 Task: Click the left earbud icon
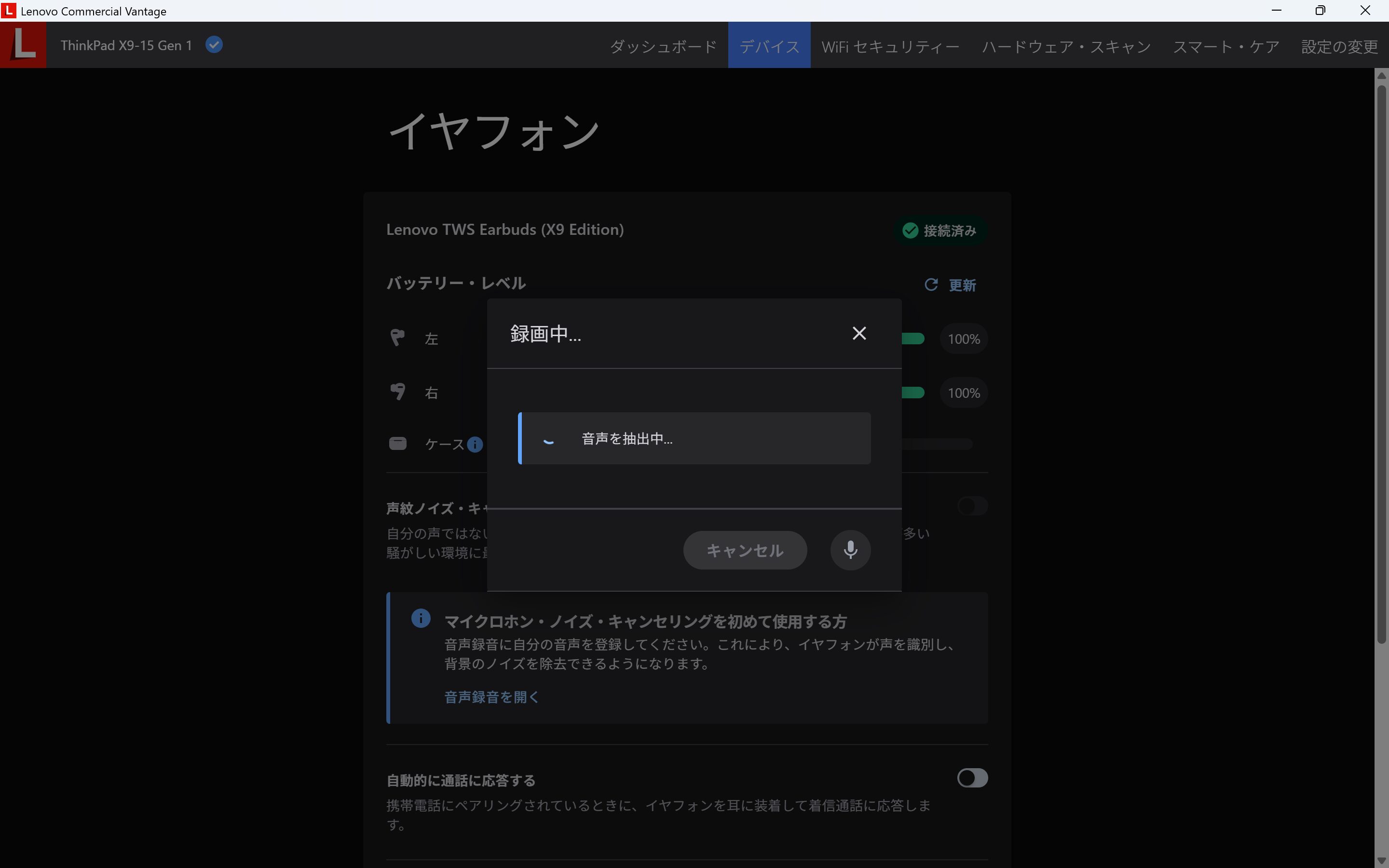point(397,337)
